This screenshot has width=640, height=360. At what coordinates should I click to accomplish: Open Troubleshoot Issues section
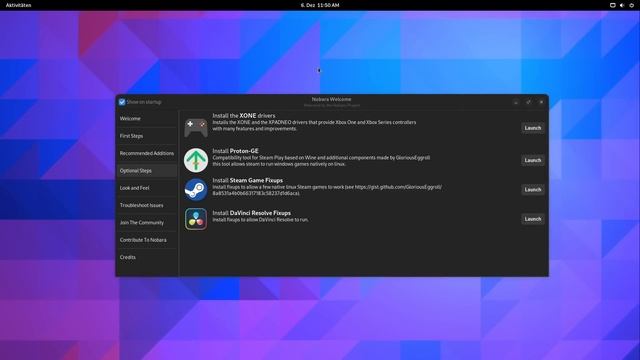(x=147, y=205)
